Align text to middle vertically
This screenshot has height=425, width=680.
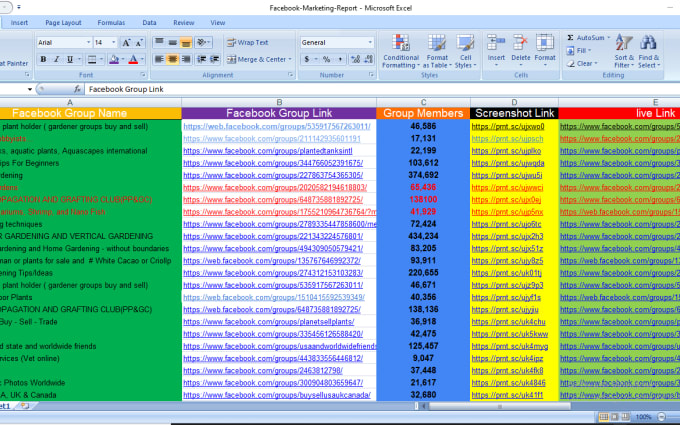[173, 42]
